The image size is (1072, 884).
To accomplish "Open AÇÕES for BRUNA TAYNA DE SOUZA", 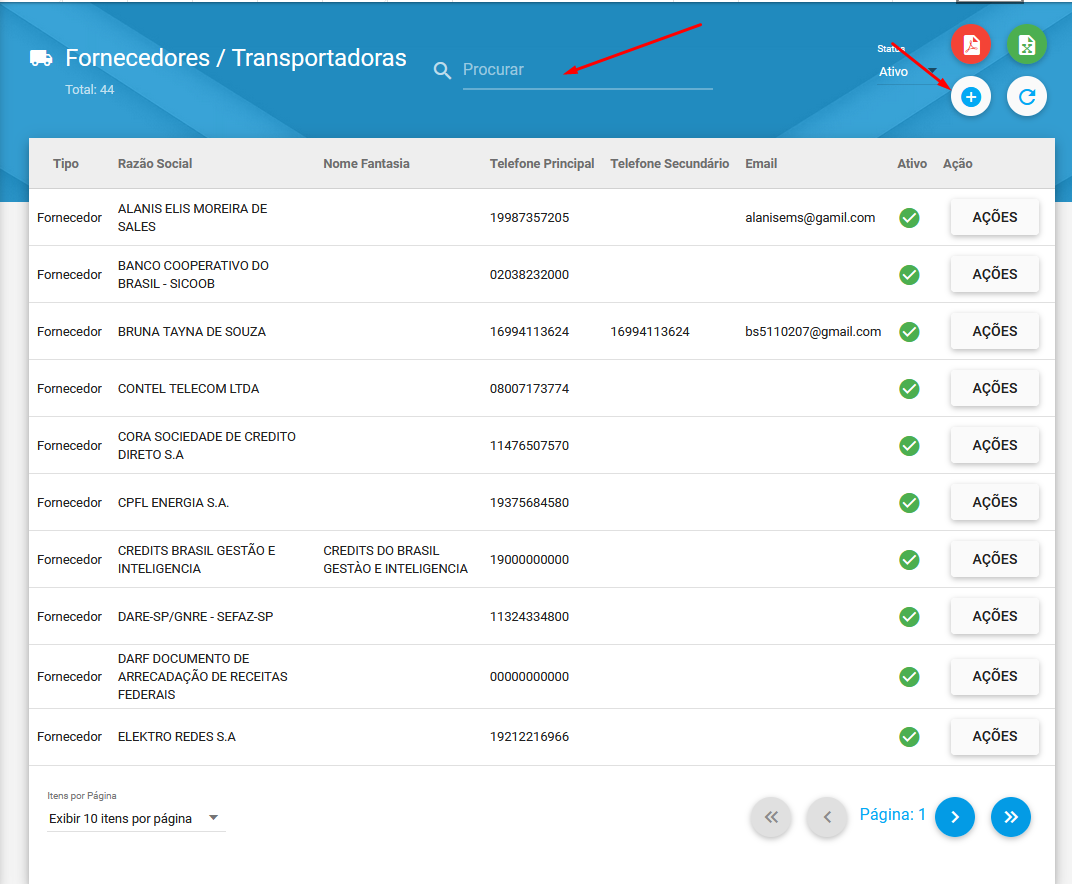I will pyautogui.click(x=994, y=332).
